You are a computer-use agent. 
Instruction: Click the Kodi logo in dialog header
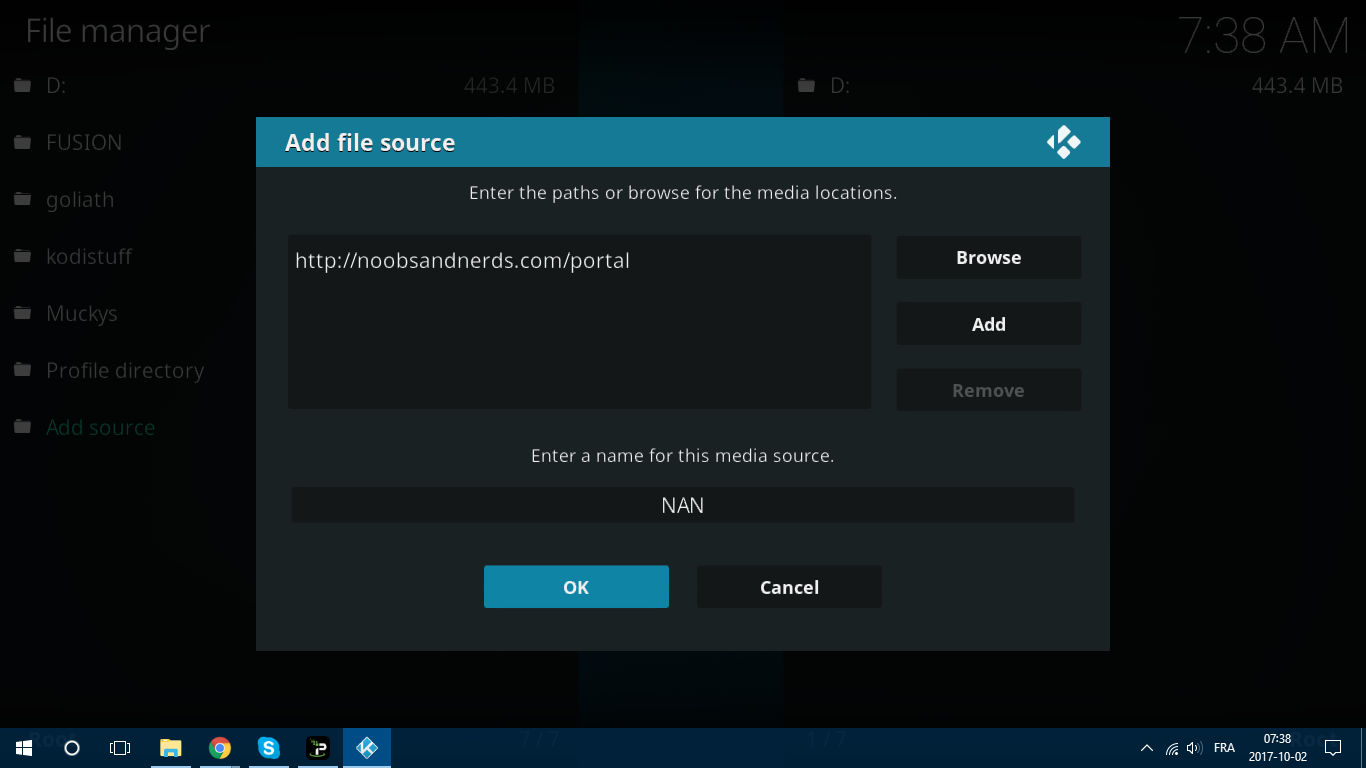1063,142
